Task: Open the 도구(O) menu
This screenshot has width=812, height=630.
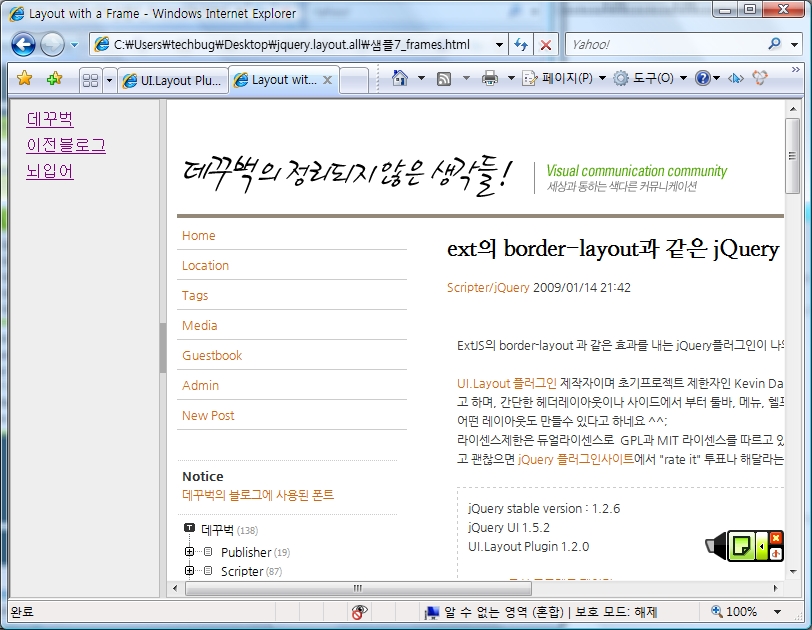Action: (x=650, y=78)
